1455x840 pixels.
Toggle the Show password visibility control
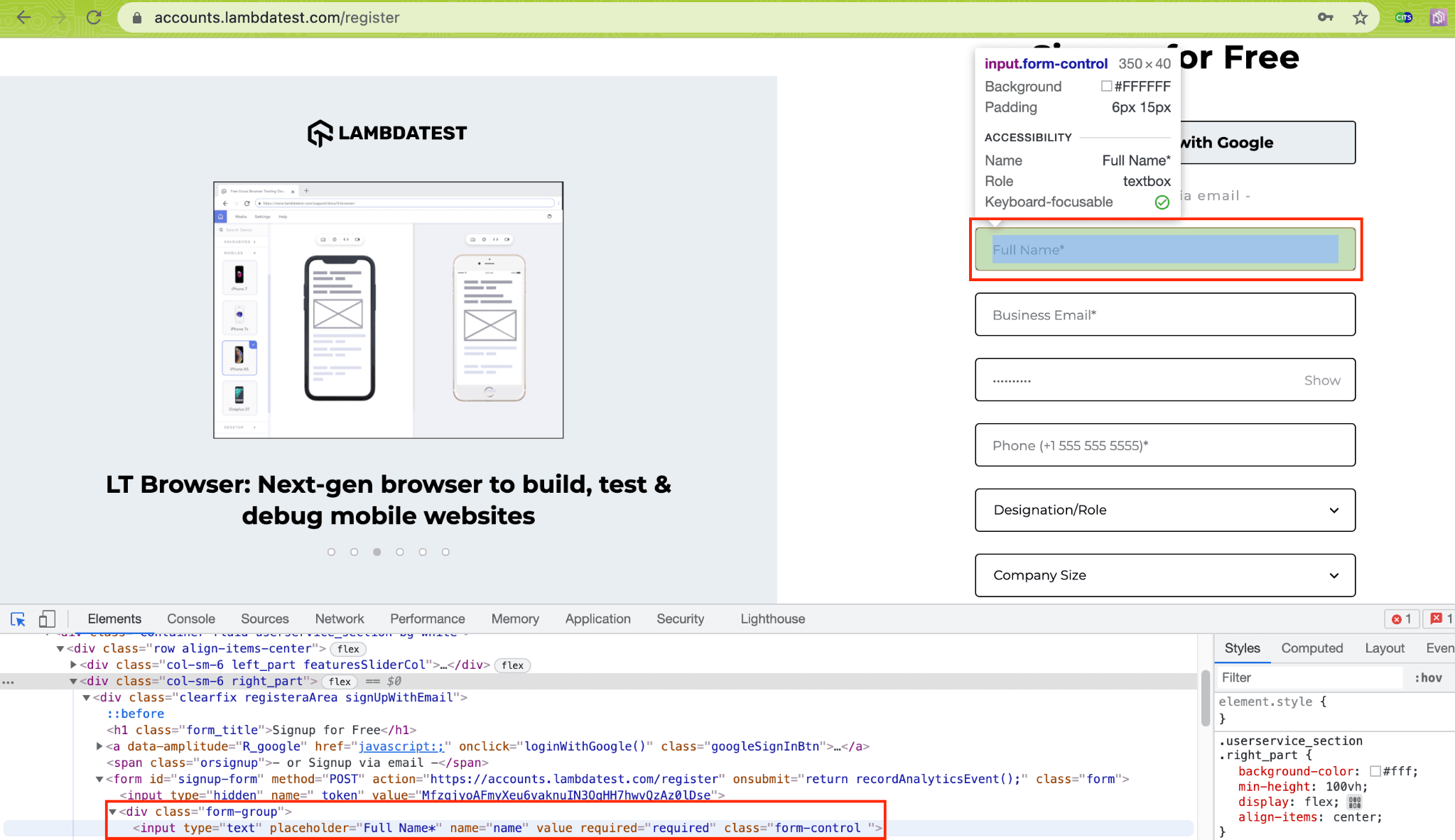click(x=1321, y=380)
